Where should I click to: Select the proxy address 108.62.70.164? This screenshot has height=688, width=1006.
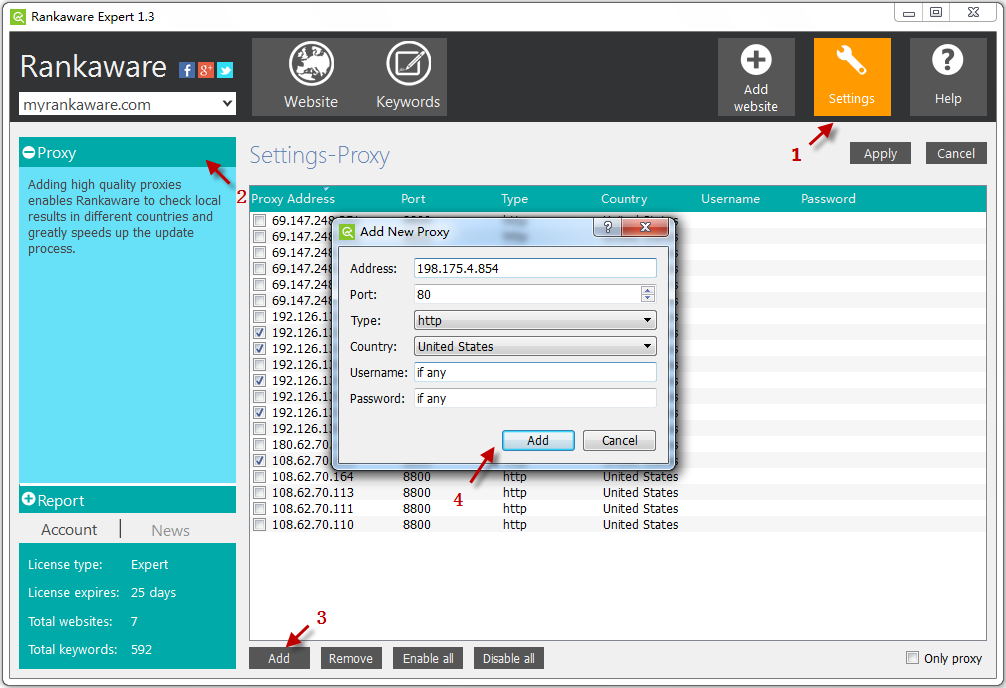click(313, 477)
